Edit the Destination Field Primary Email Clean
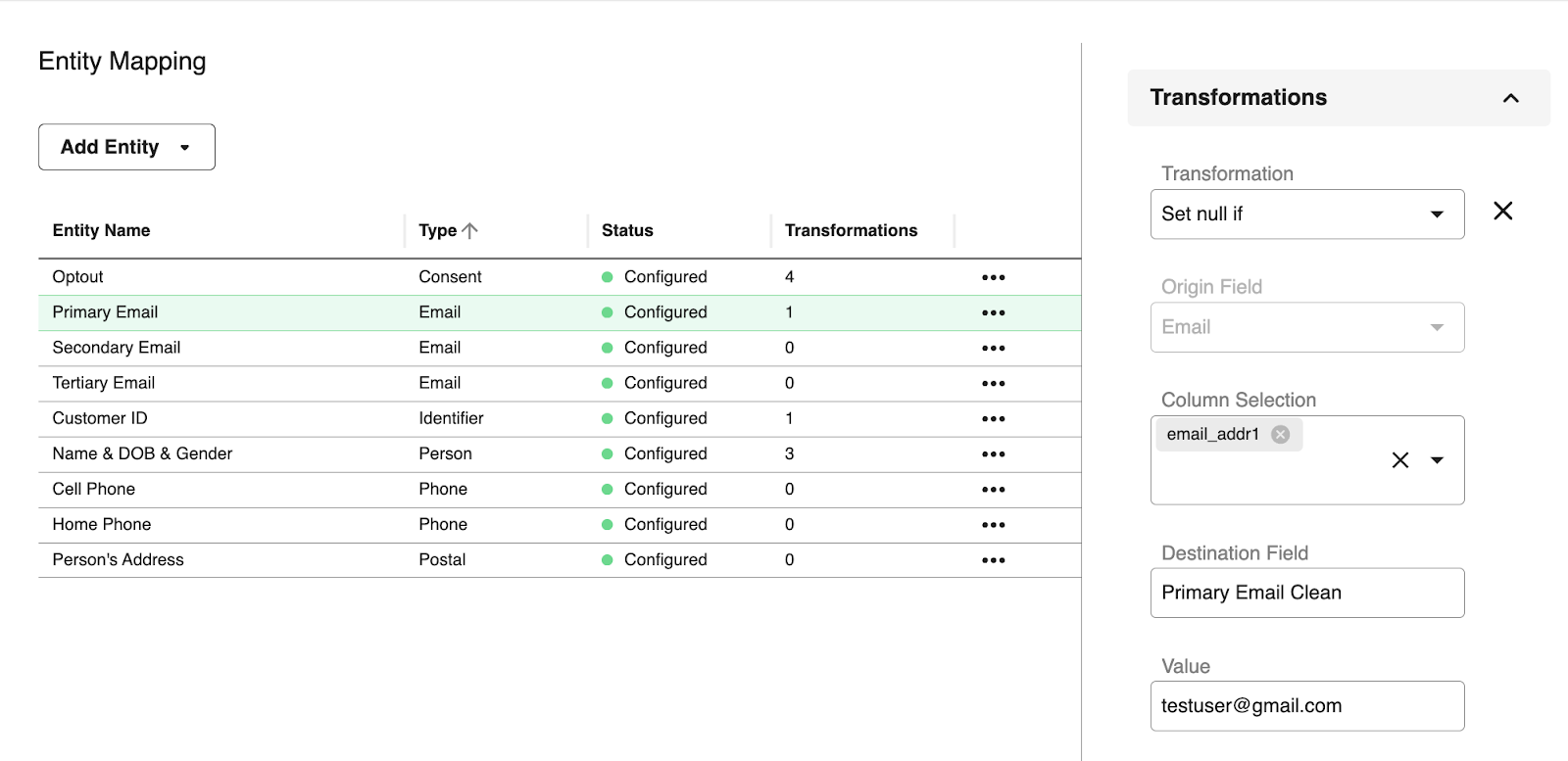 pyautogui.click(x=1306, y=593)
